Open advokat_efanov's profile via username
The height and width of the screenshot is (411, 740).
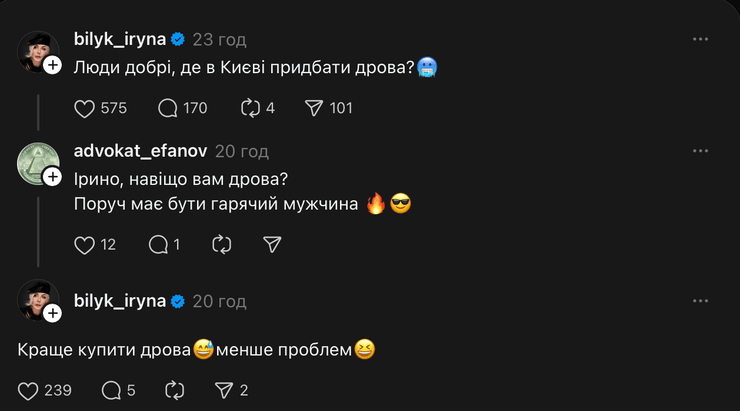pyautogui.click(x=141, y=151)
